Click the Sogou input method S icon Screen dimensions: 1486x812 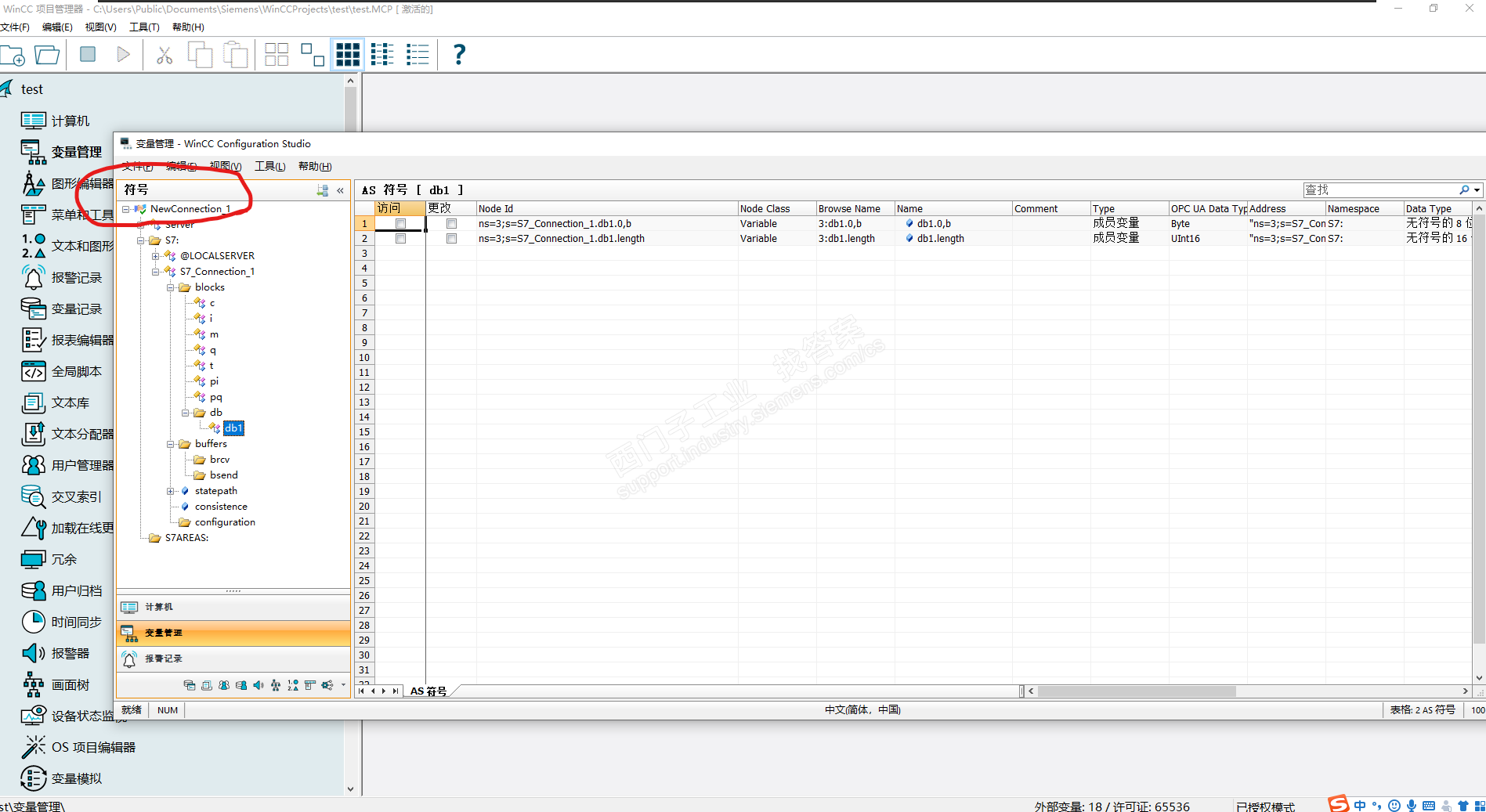coord(1339,804)
